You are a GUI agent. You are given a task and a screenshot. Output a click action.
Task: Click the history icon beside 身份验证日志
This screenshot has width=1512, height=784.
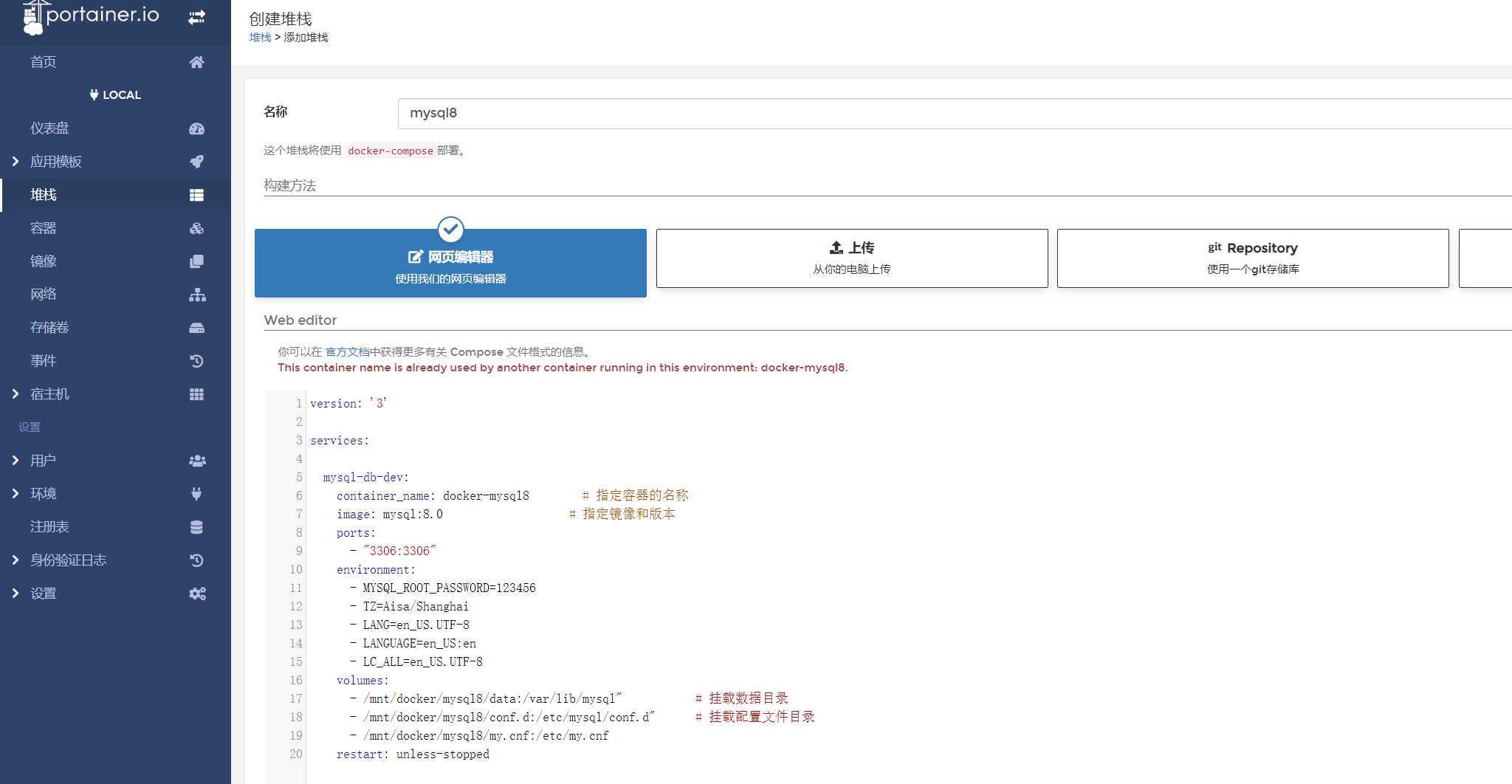[196, 560]
